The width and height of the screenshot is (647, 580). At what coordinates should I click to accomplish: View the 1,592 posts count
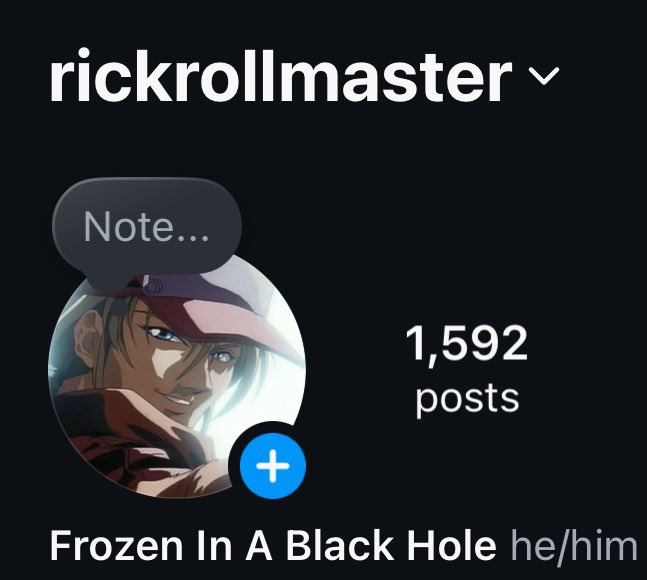pos(467,370)
